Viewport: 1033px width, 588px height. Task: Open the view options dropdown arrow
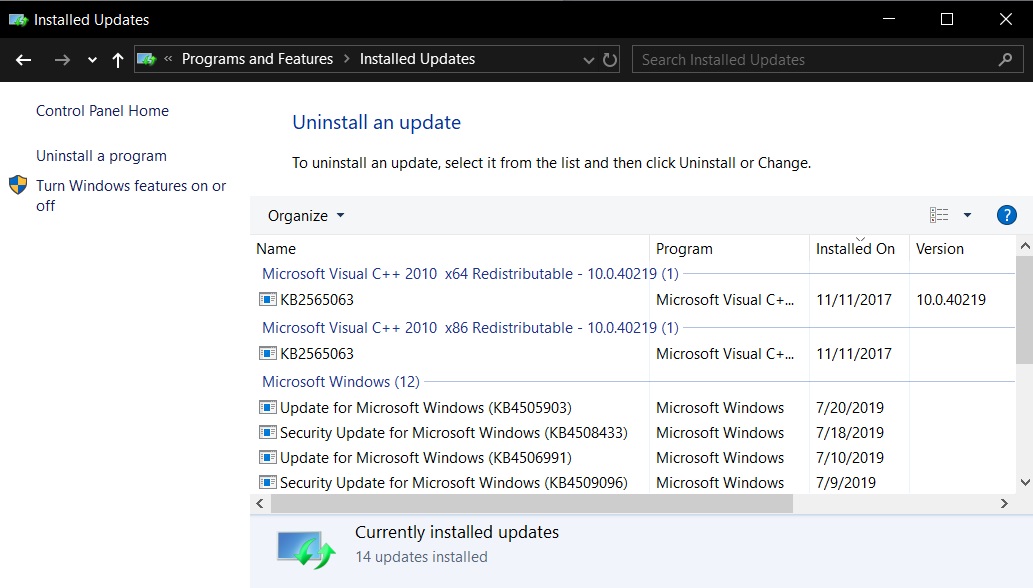tap(965, 214)
